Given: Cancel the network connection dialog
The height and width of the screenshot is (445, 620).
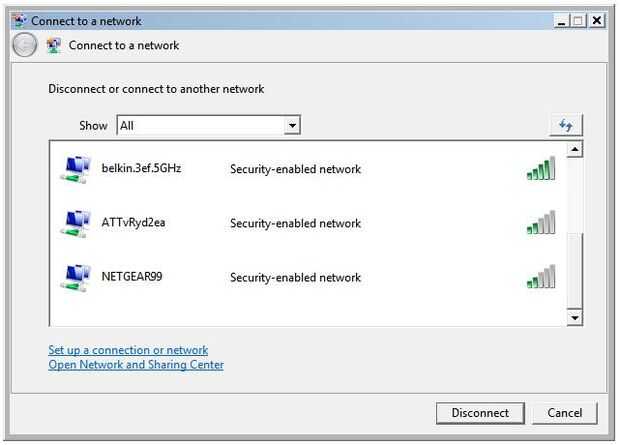Looking at the screenshot, I should [565, 413].
